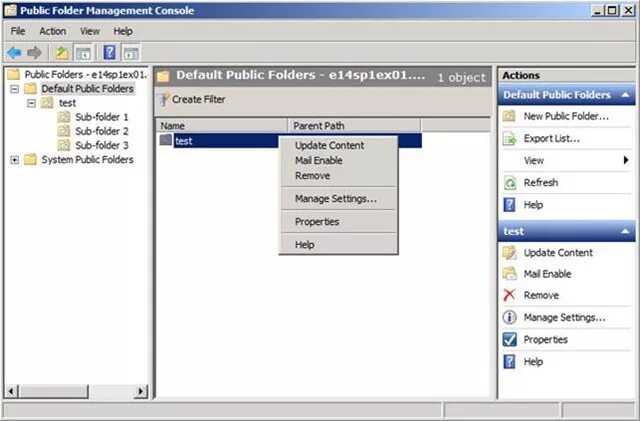Open the View submenu arrow in Actions
This screenshot has height=421, width=640.
pos(626,160)
